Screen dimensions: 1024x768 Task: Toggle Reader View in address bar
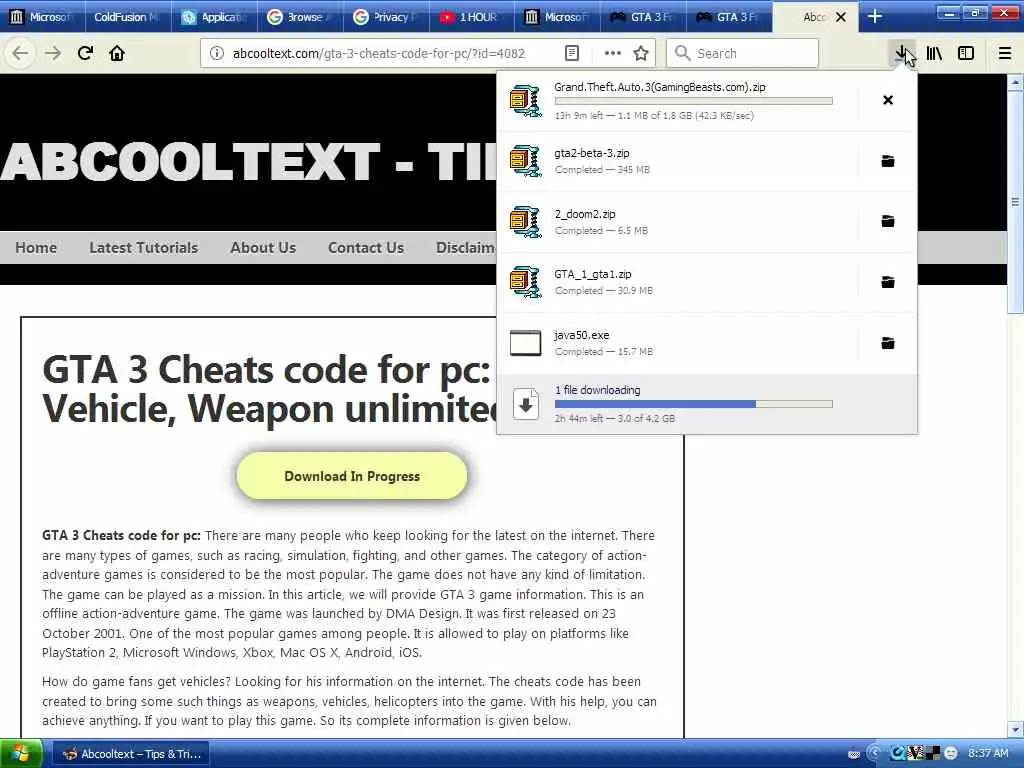pyautogui.click(x=571, y=54)
